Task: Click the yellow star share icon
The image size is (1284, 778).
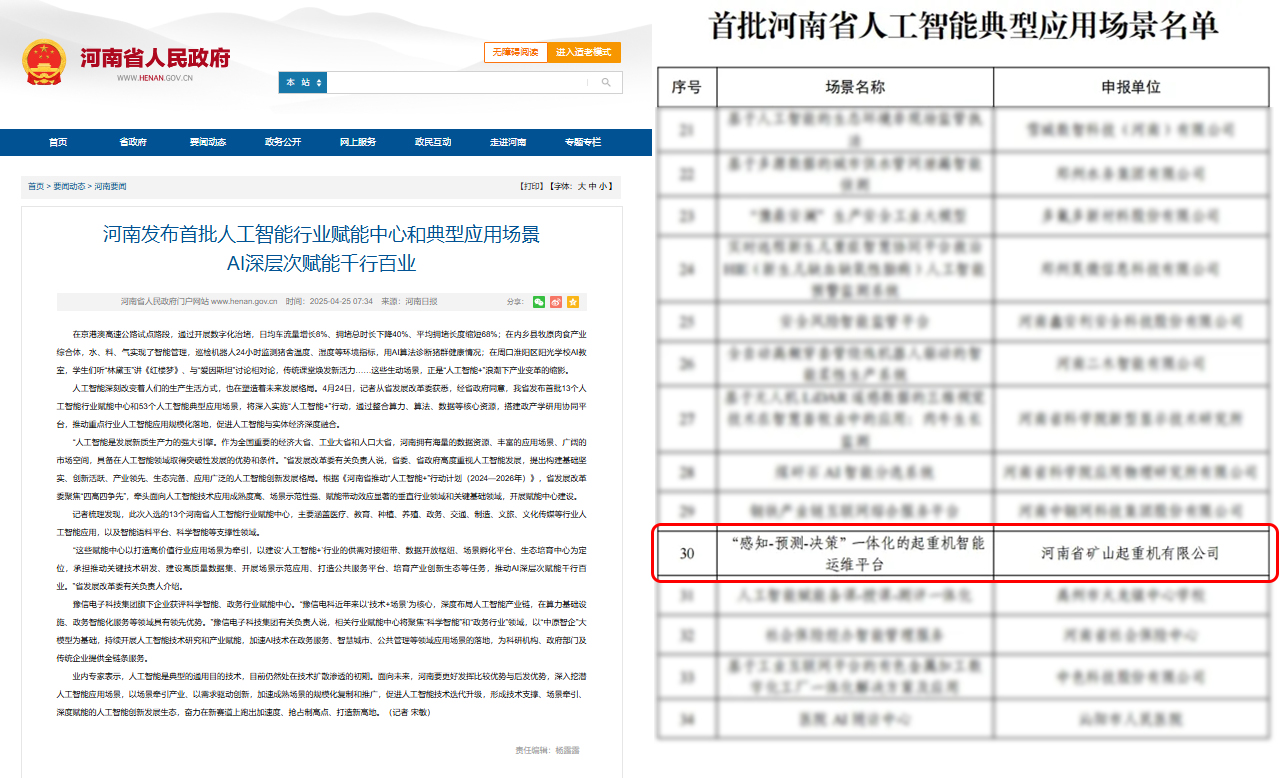Action: coord(575,301)
